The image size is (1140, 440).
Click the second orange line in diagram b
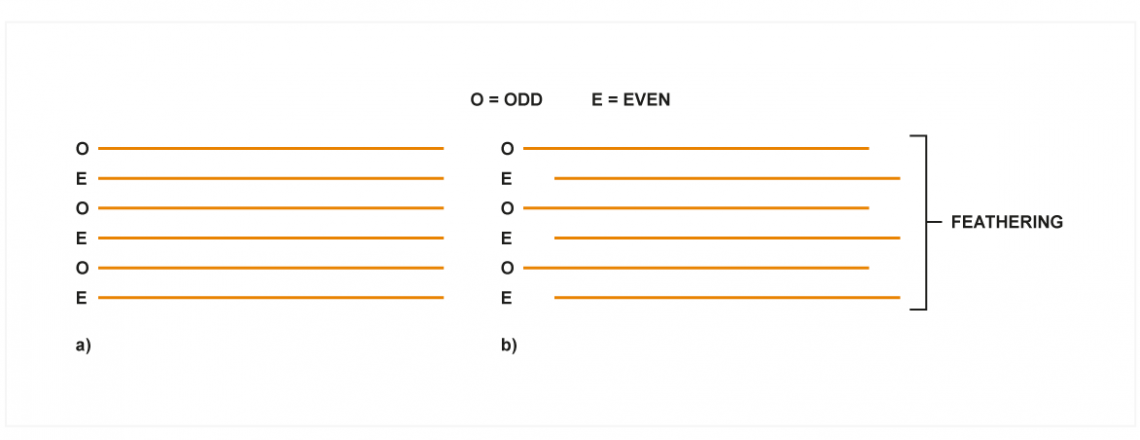[x=727, y=178]
